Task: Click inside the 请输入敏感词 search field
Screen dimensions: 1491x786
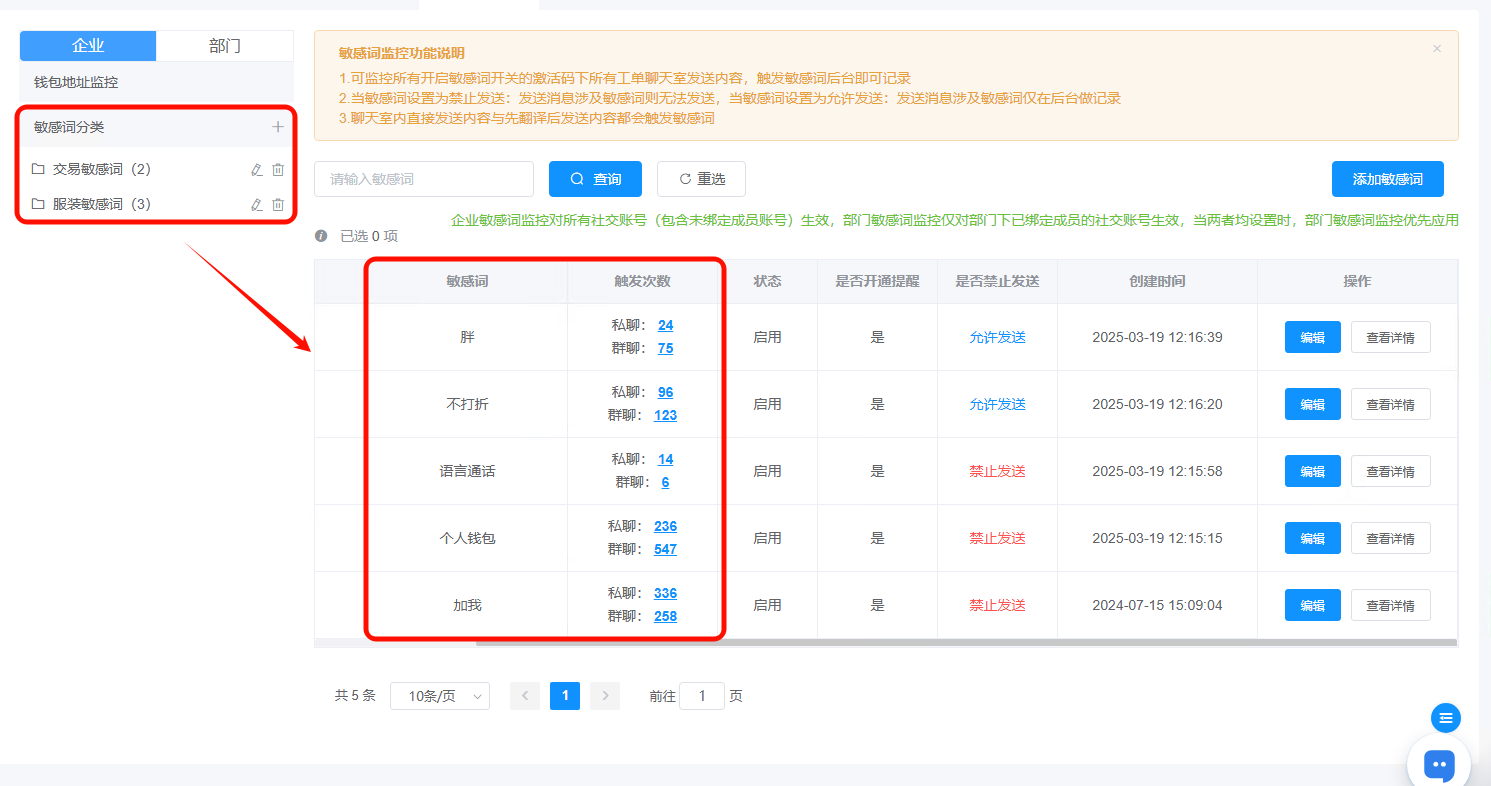Action: pyautogui.click(x=423, y=179)
